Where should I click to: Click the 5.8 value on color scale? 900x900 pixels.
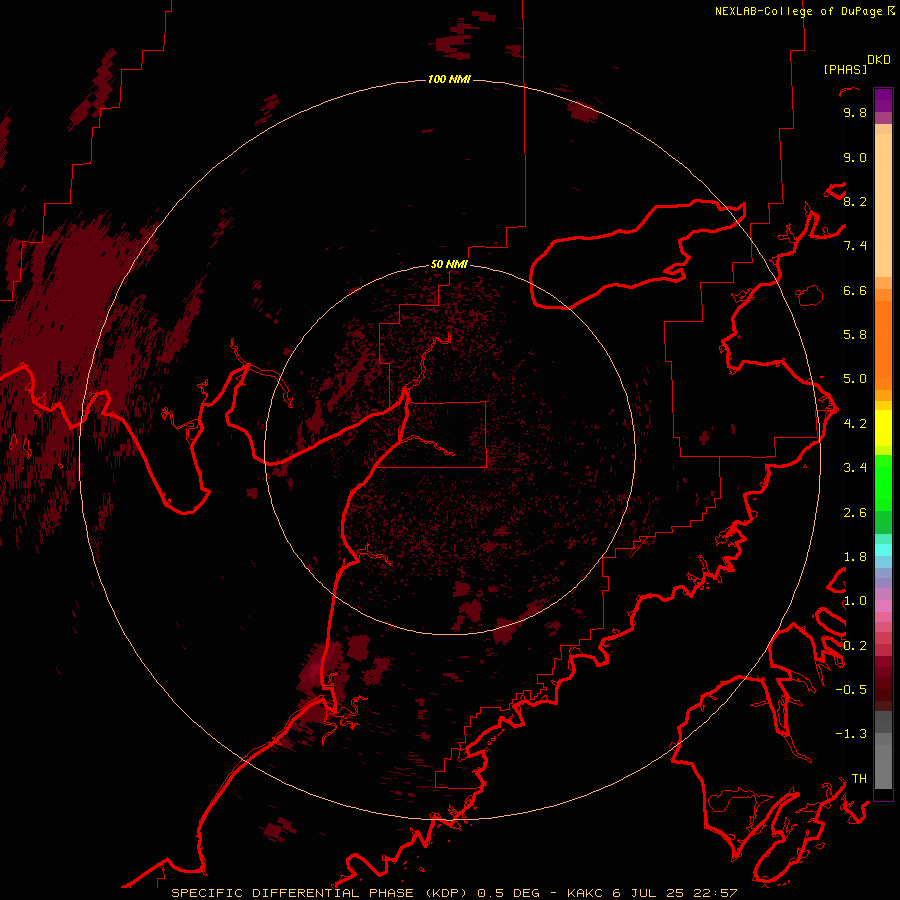pyautogui.click(x=855, y=335)
